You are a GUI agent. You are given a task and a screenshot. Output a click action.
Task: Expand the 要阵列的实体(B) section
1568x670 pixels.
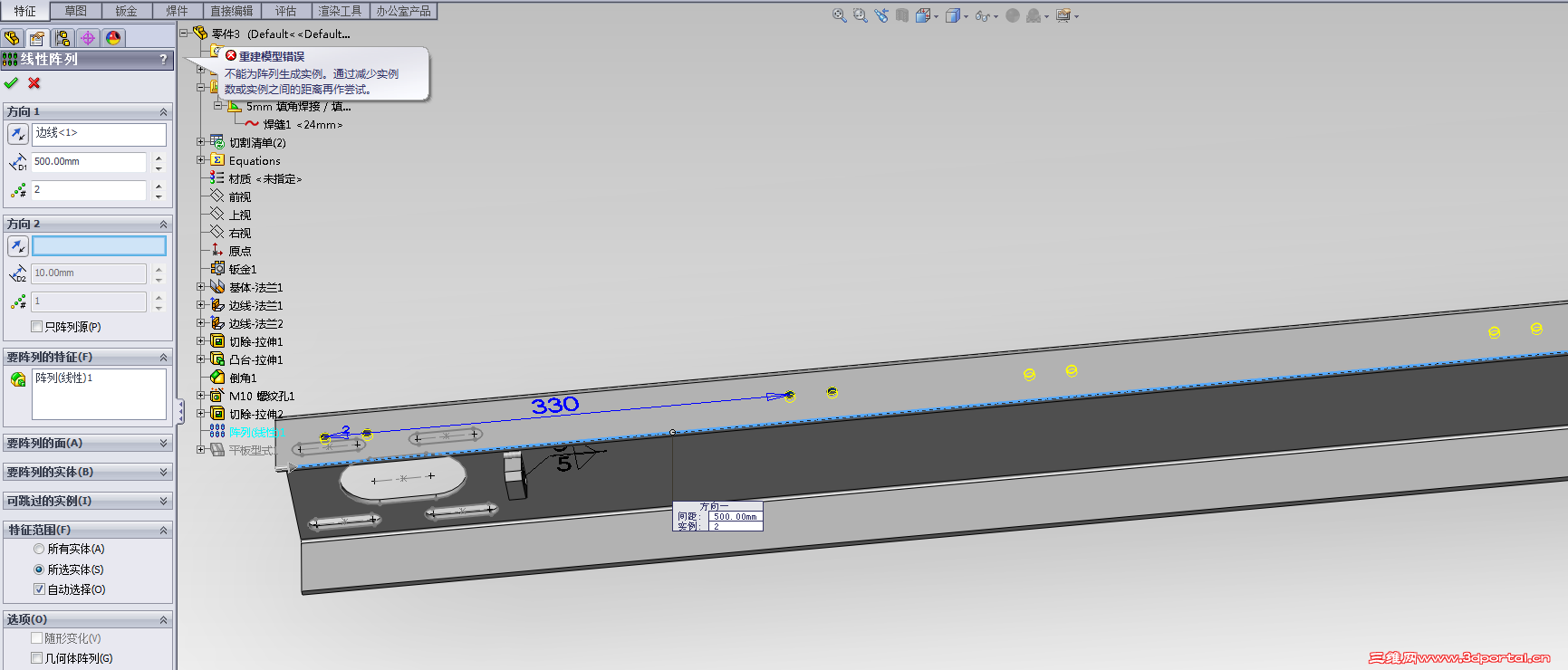point(164,472)
